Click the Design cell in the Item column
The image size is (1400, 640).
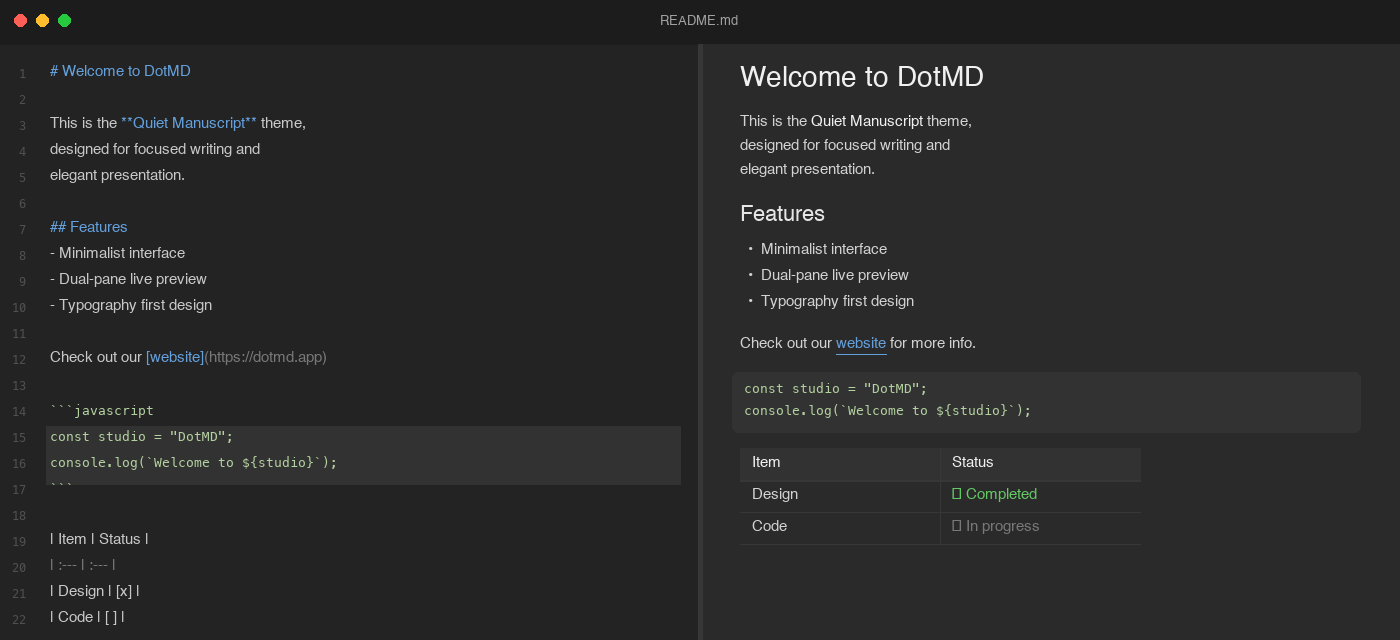pos(774,493)
